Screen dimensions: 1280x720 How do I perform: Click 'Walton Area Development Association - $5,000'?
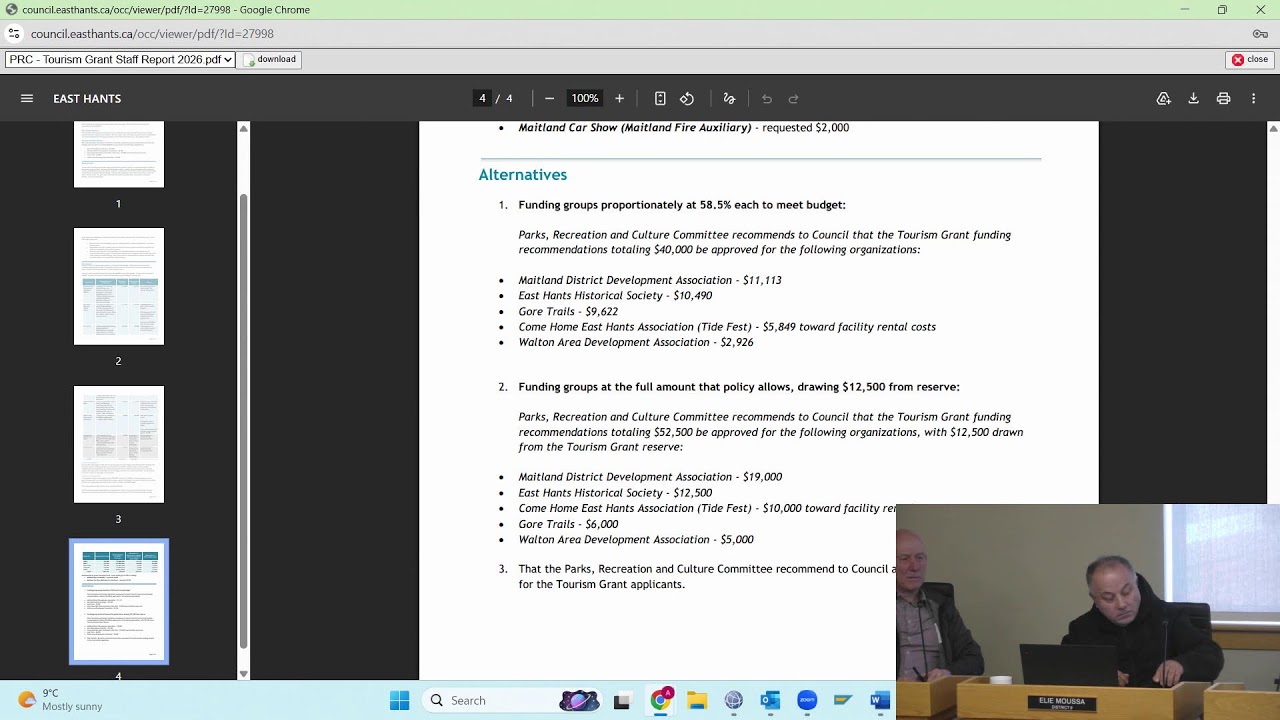[x=636, y=539]
